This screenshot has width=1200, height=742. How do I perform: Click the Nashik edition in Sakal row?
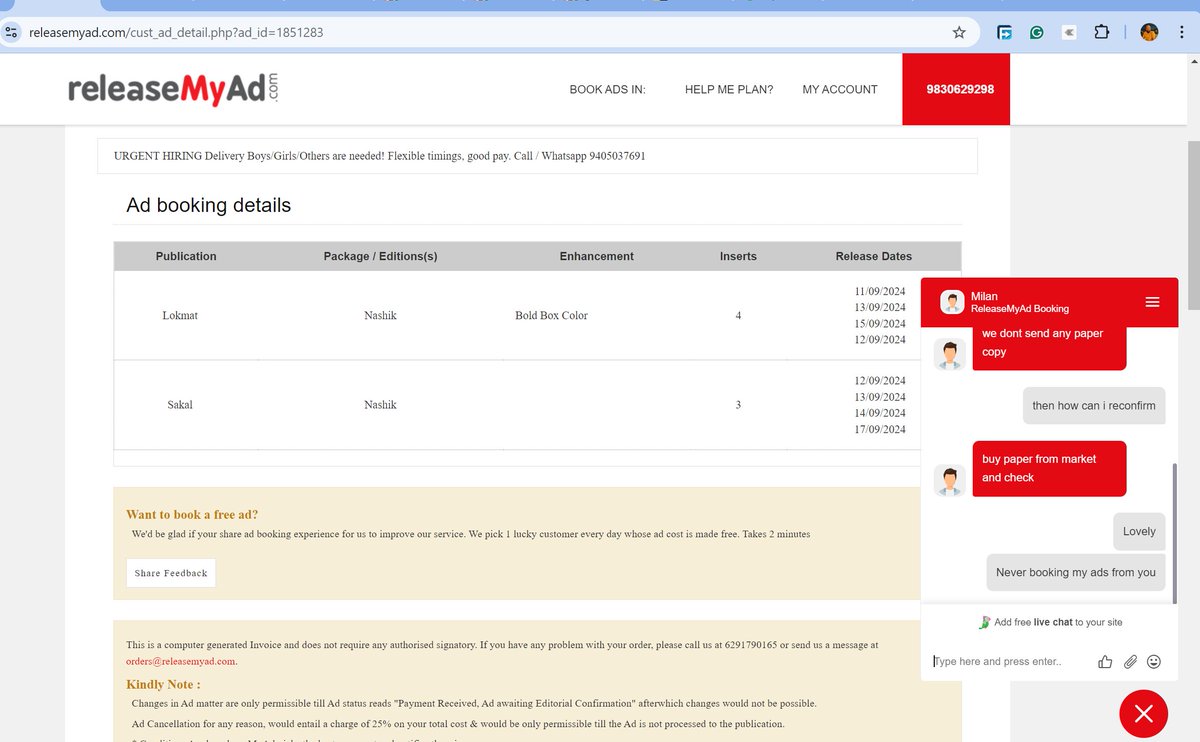coord(380,405)
